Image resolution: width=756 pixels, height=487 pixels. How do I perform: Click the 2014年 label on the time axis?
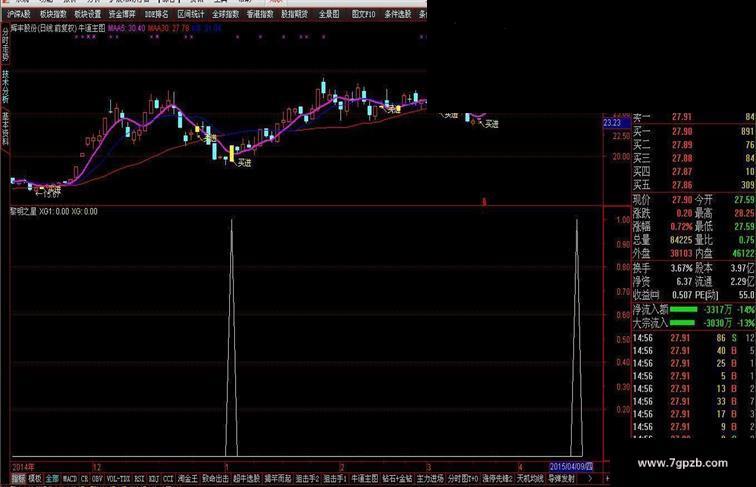[x=23, y=467]
